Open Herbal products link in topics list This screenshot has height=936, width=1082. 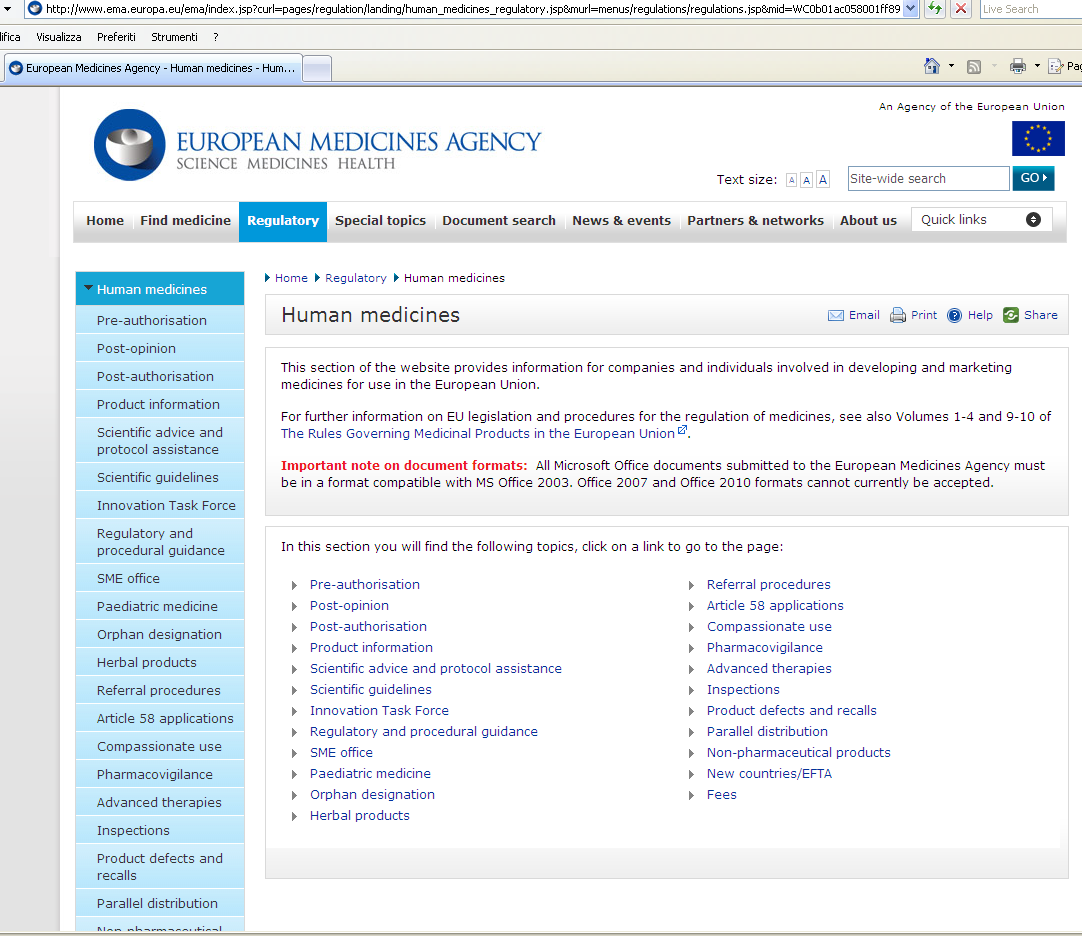tap(360, 816)
